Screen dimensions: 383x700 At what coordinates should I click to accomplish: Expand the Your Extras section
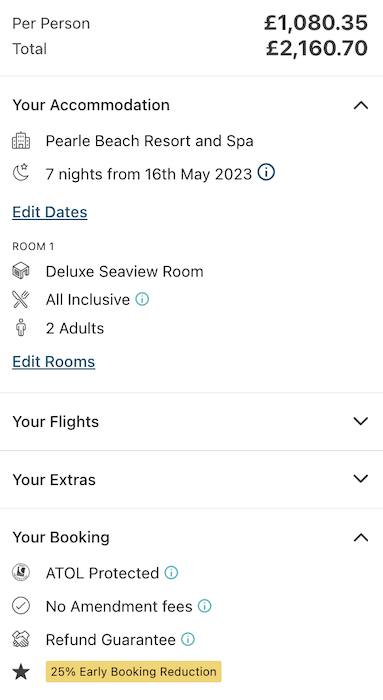click(361, 479)
